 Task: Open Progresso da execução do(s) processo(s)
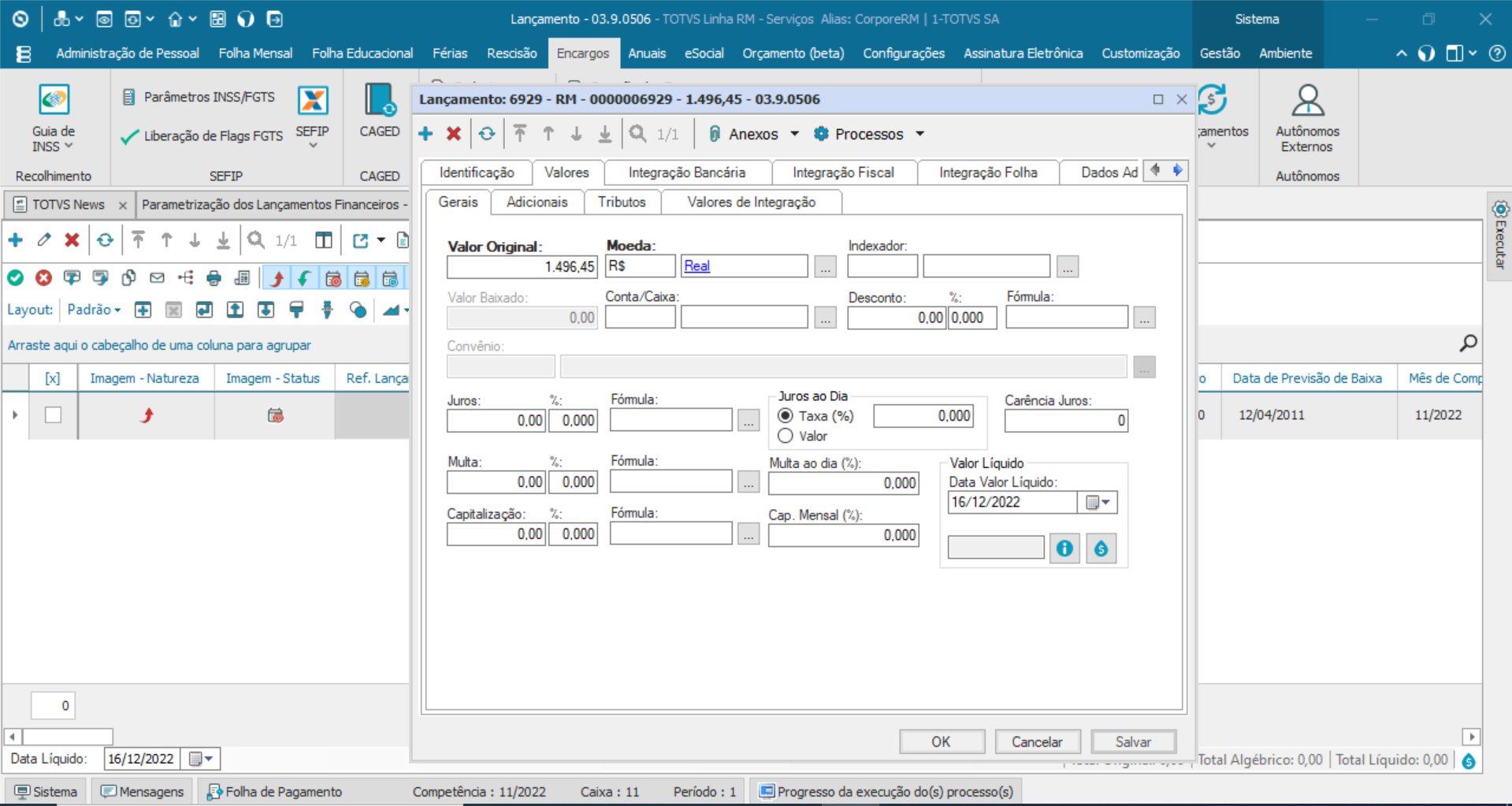click(887, 792)
